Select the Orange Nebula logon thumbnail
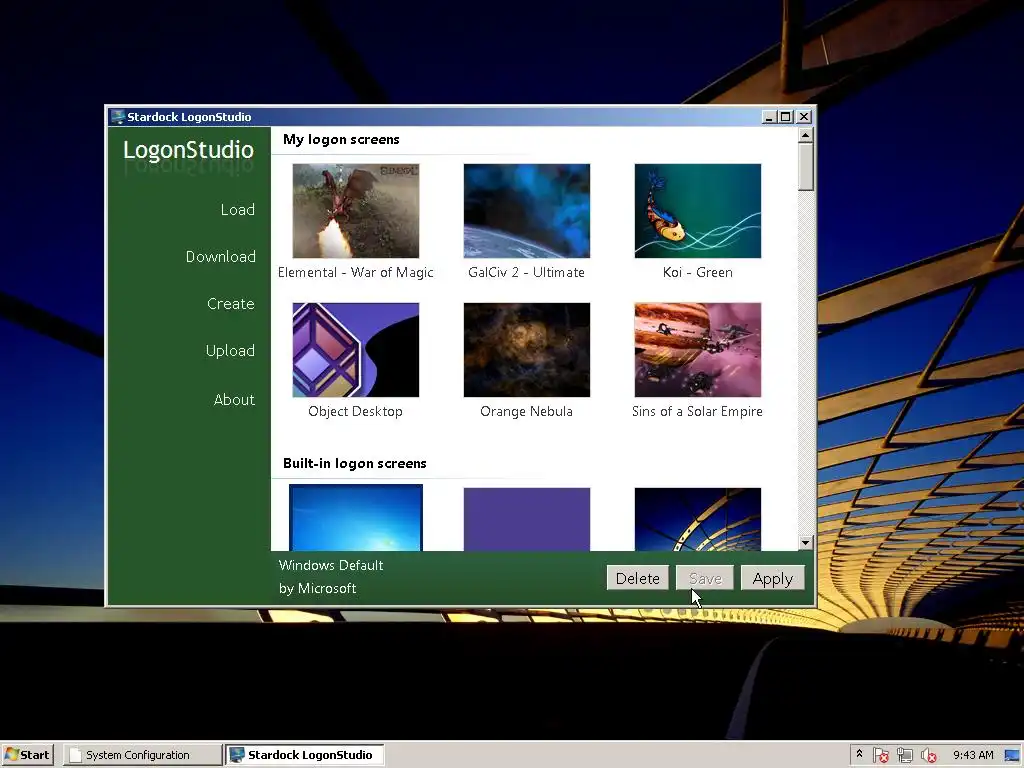 [527, 350]
